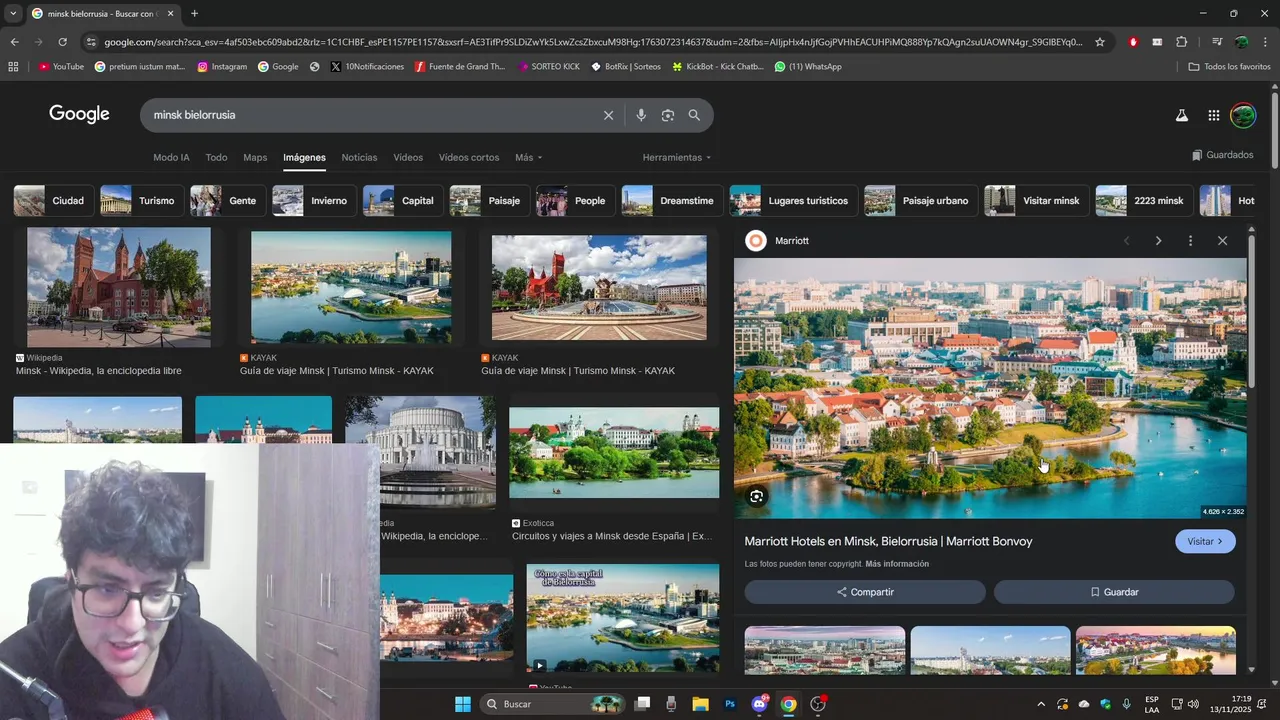Open Google apps grid
This screenshot has width=1280, height=720.
[x=1213, y=115]
